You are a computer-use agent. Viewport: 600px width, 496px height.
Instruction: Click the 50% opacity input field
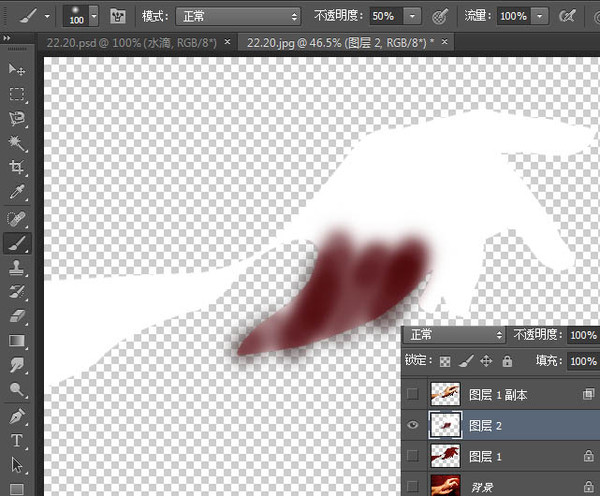coord(386,16)
